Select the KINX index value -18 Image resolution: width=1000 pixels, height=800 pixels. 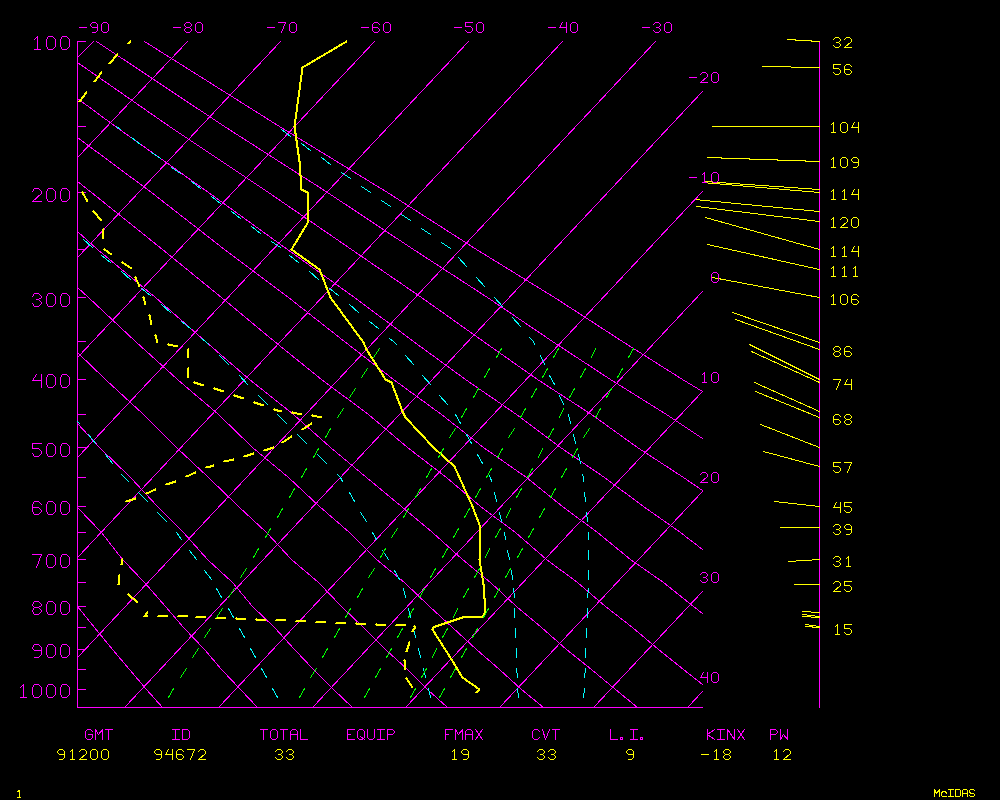point(718,755)
